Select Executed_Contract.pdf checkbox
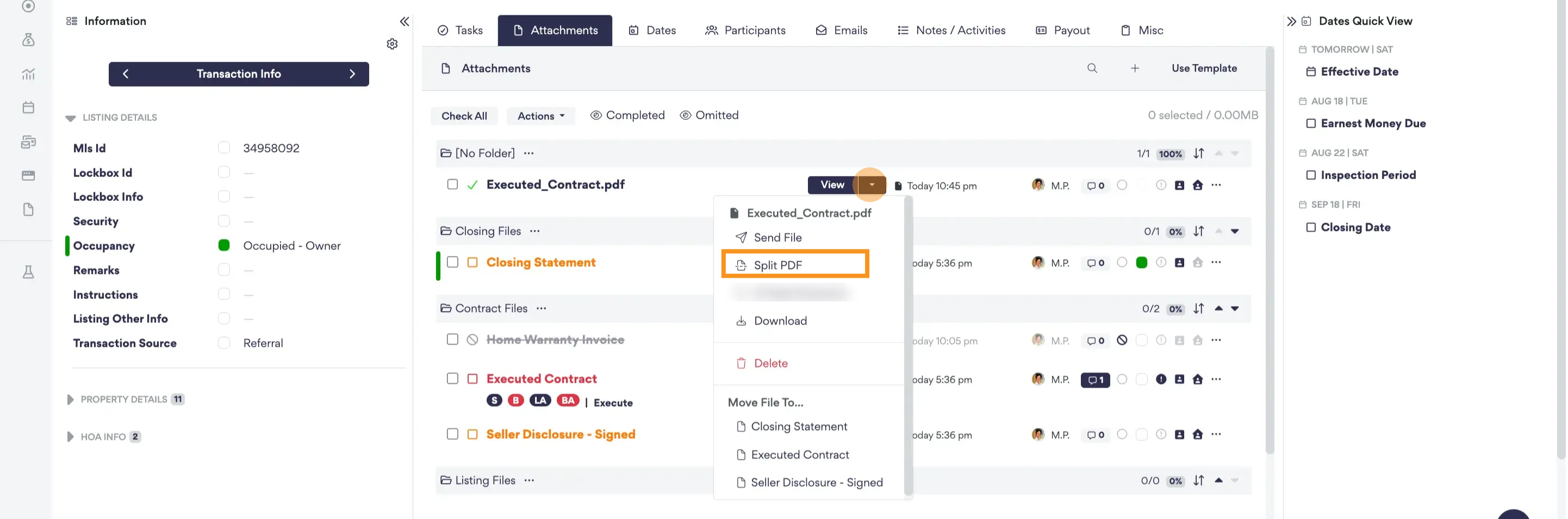The image size is (1568, 519). click(x=452, y=184)
